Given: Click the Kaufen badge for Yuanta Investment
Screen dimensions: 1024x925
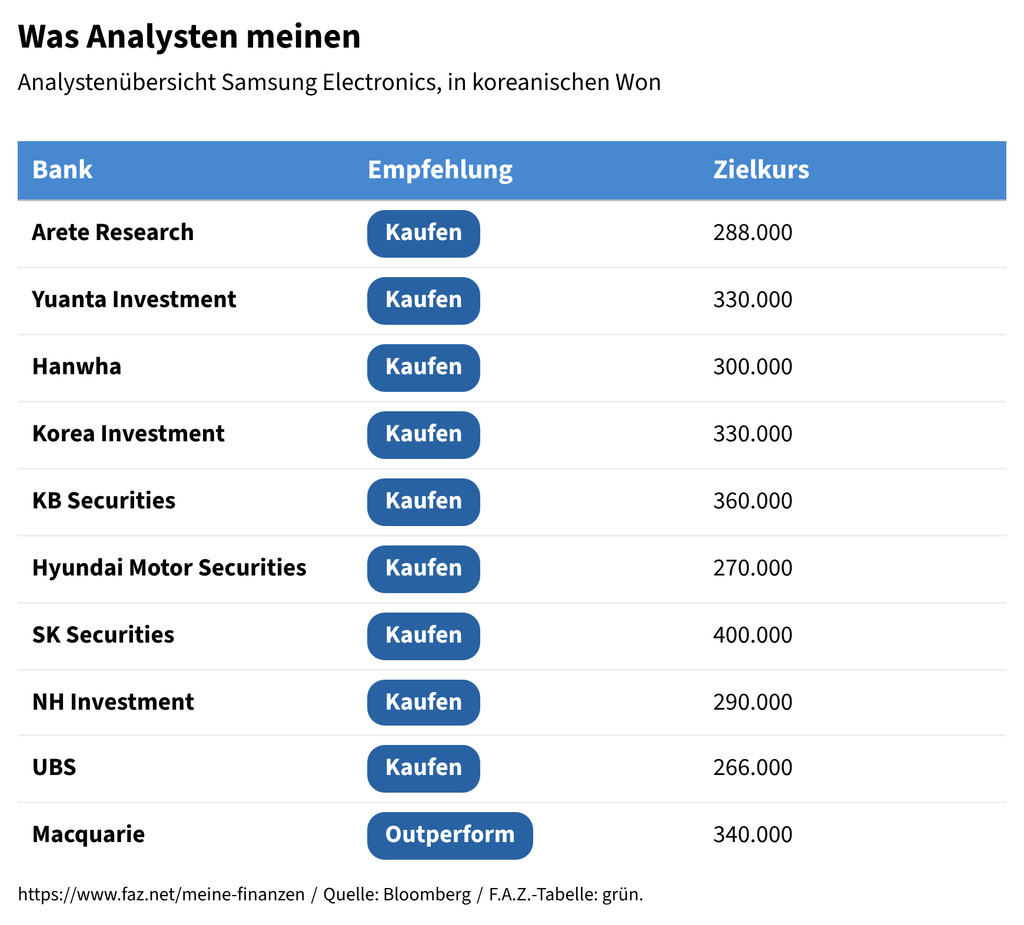Looking at the screenshot, I should 423,300.
